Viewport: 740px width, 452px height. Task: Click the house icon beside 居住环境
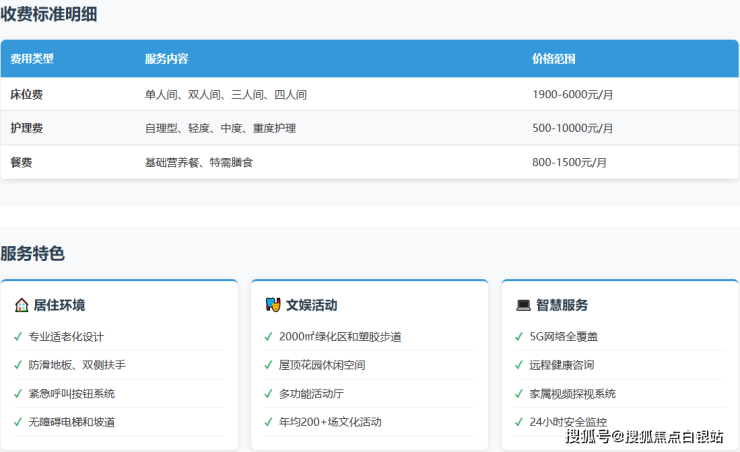21,305
